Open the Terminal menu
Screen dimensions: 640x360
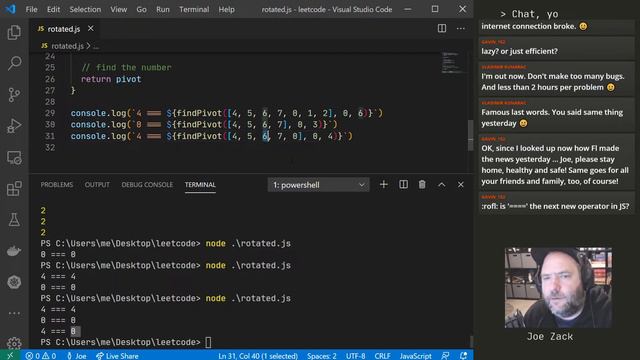click(x=194, y=9)
